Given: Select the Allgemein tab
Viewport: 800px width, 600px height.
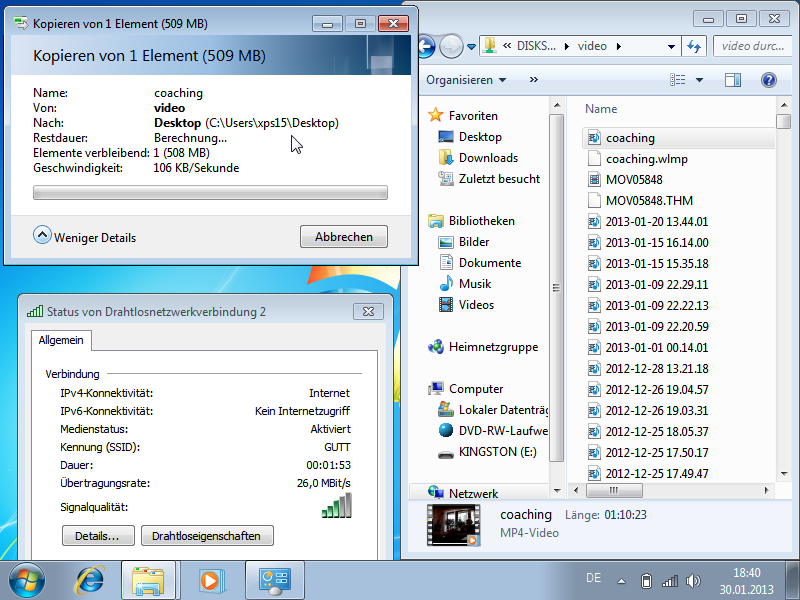Looking at the screenshot, I should tap(61, 340).
